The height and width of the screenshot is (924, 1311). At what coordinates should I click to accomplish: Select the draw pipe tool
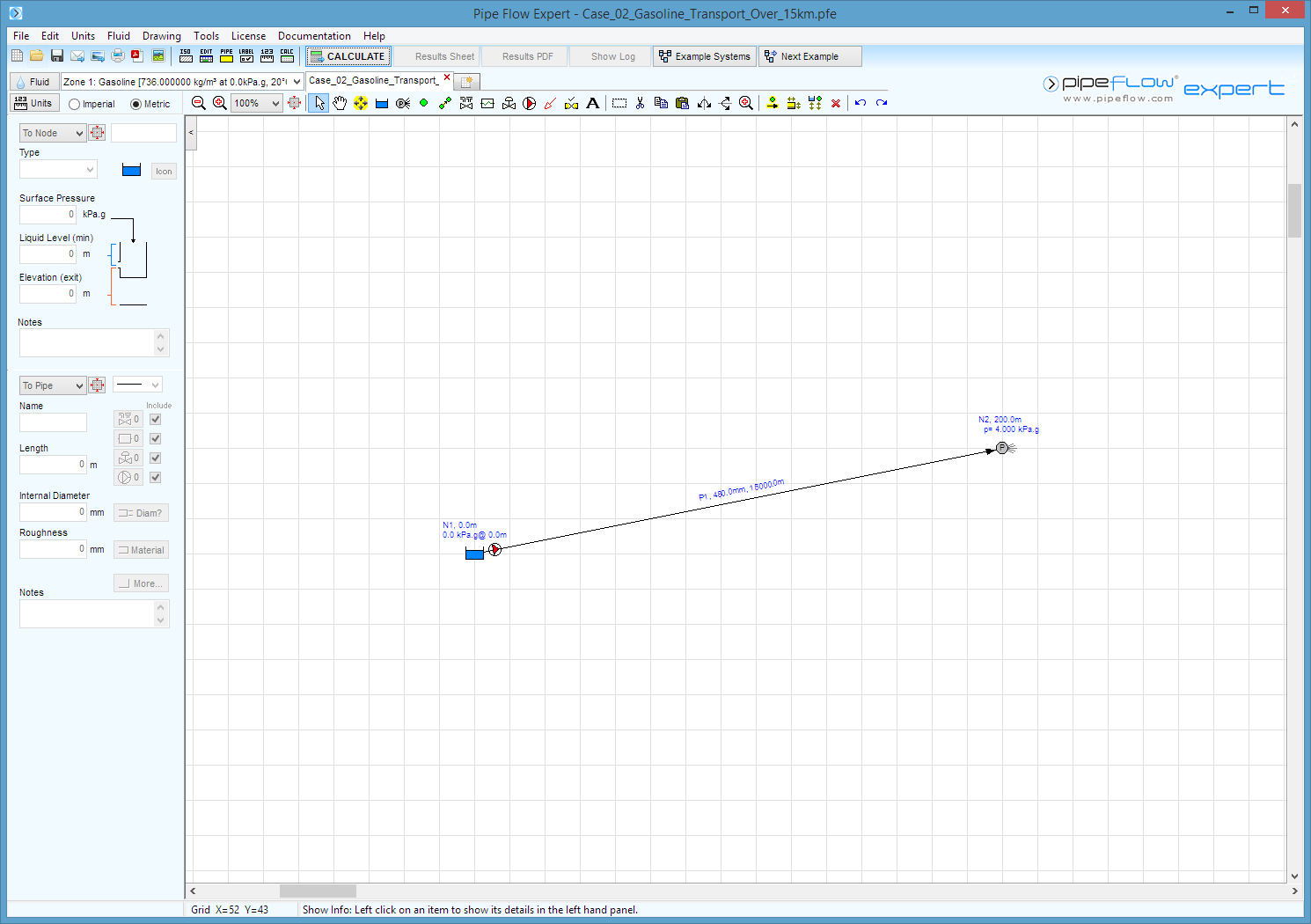coord(445,103)
